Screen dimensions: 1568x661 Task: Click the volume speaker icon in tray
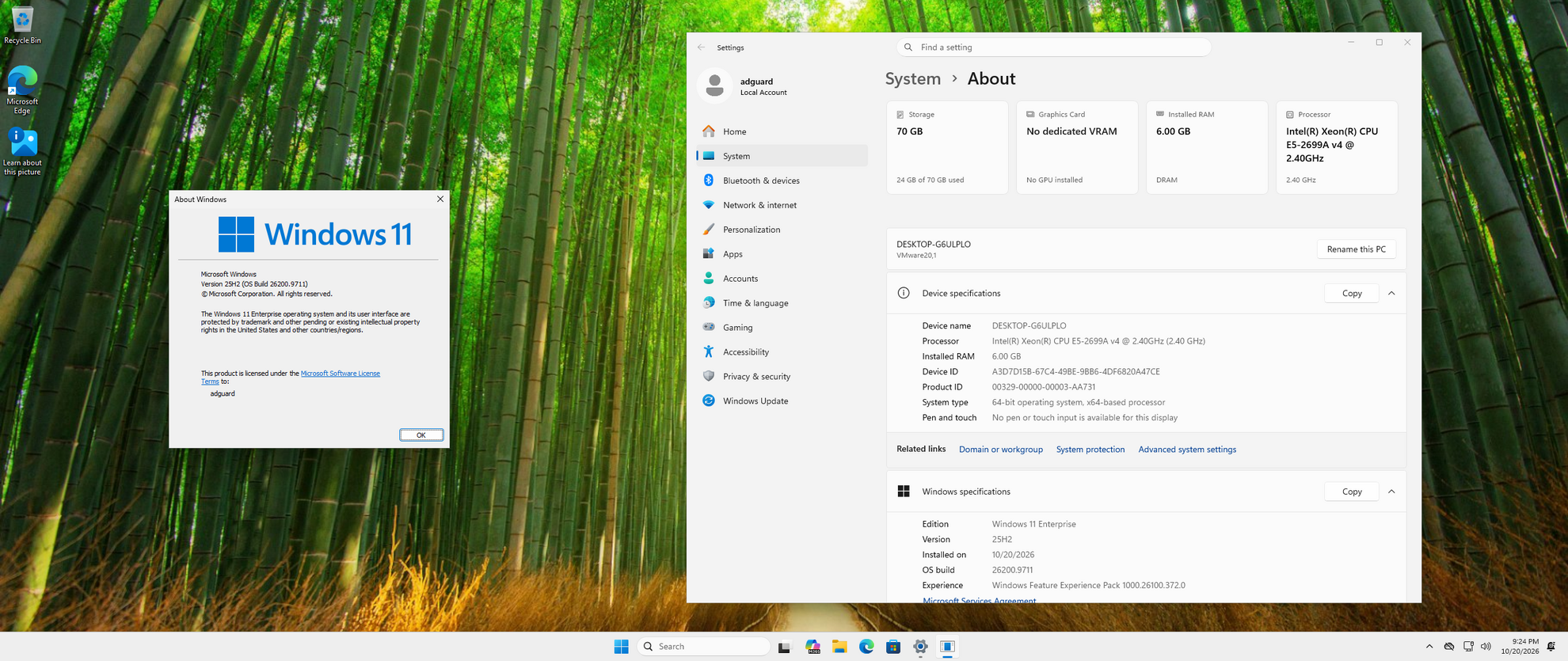tap(1486, 647)
